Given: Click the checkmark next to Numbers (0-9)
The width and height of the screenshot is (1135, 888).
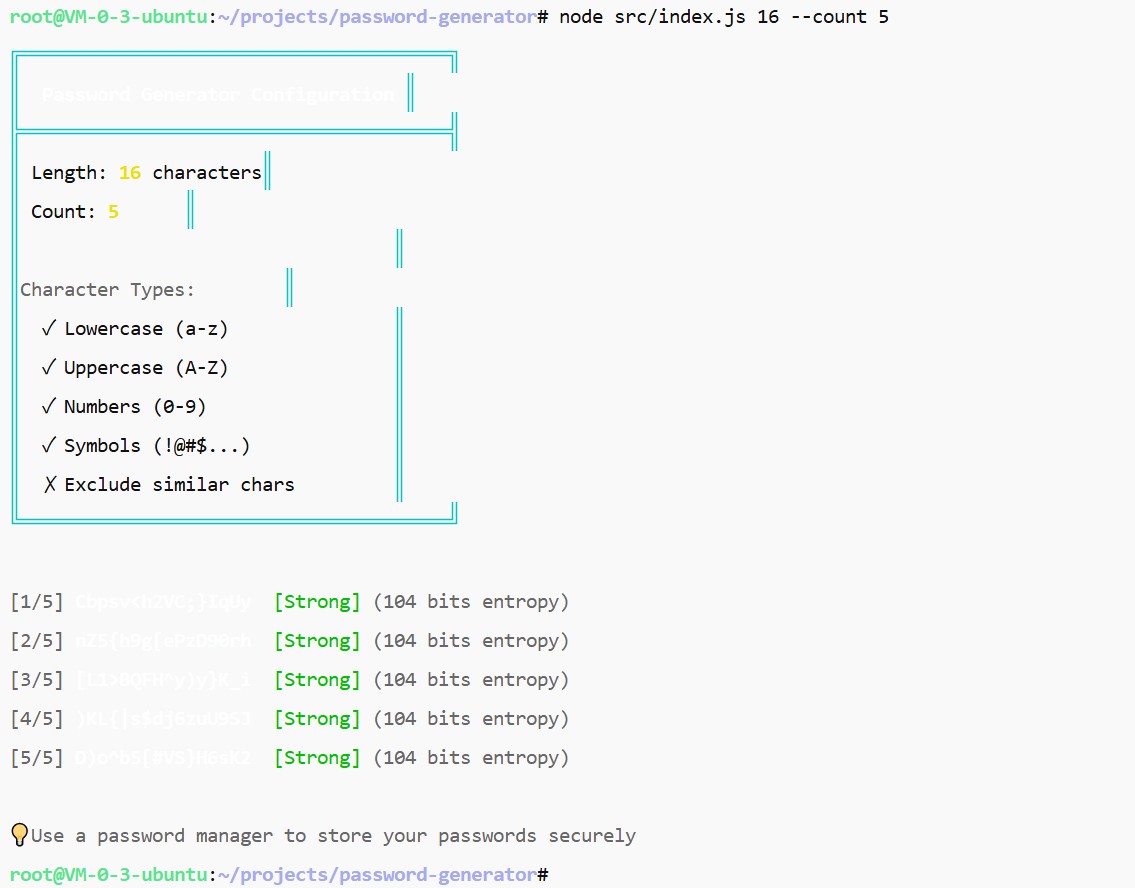Looking at the screenshot, I should pos(48,406).
